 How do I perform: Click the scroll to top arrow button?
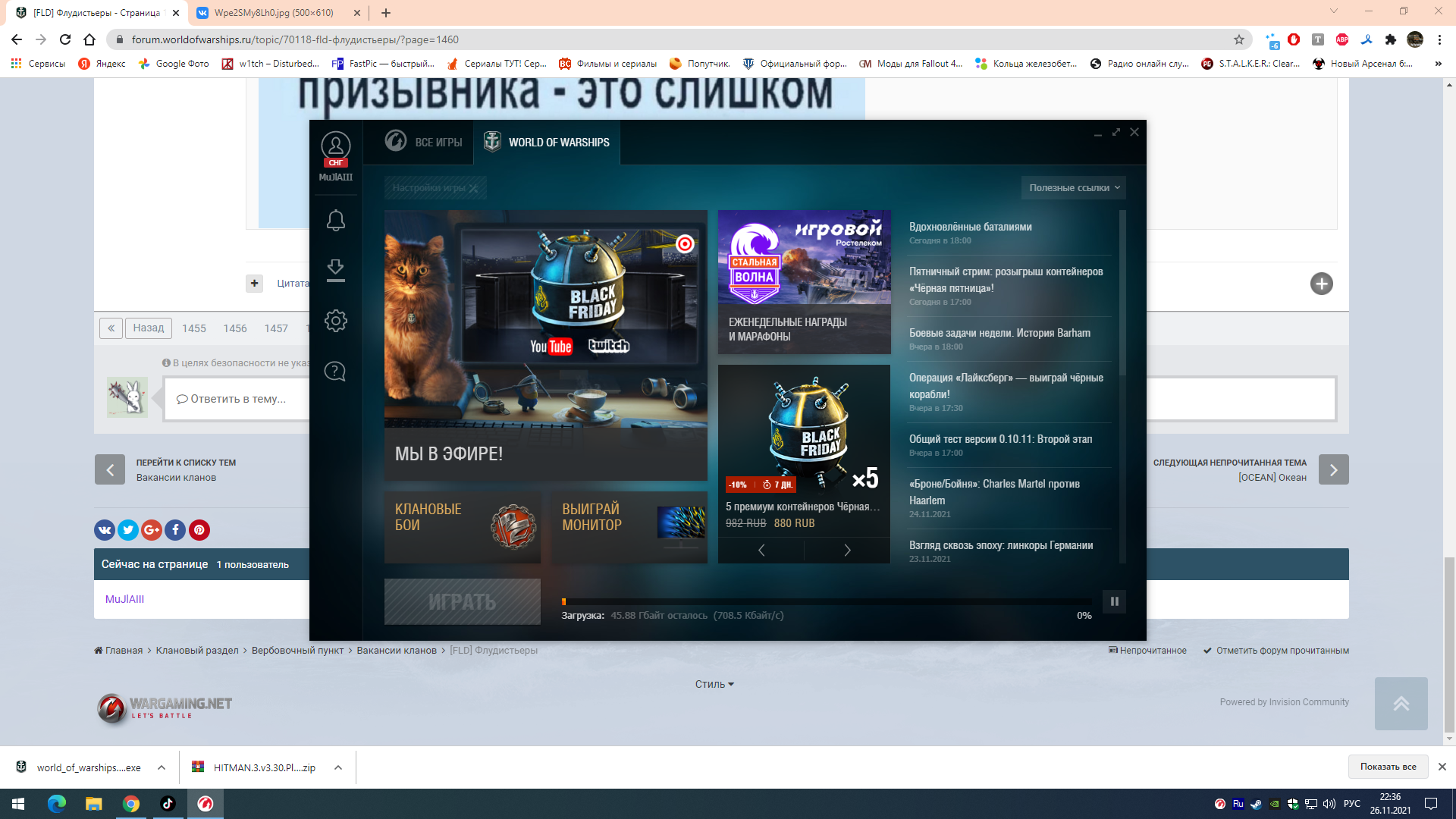click(x=1401, y=704)
